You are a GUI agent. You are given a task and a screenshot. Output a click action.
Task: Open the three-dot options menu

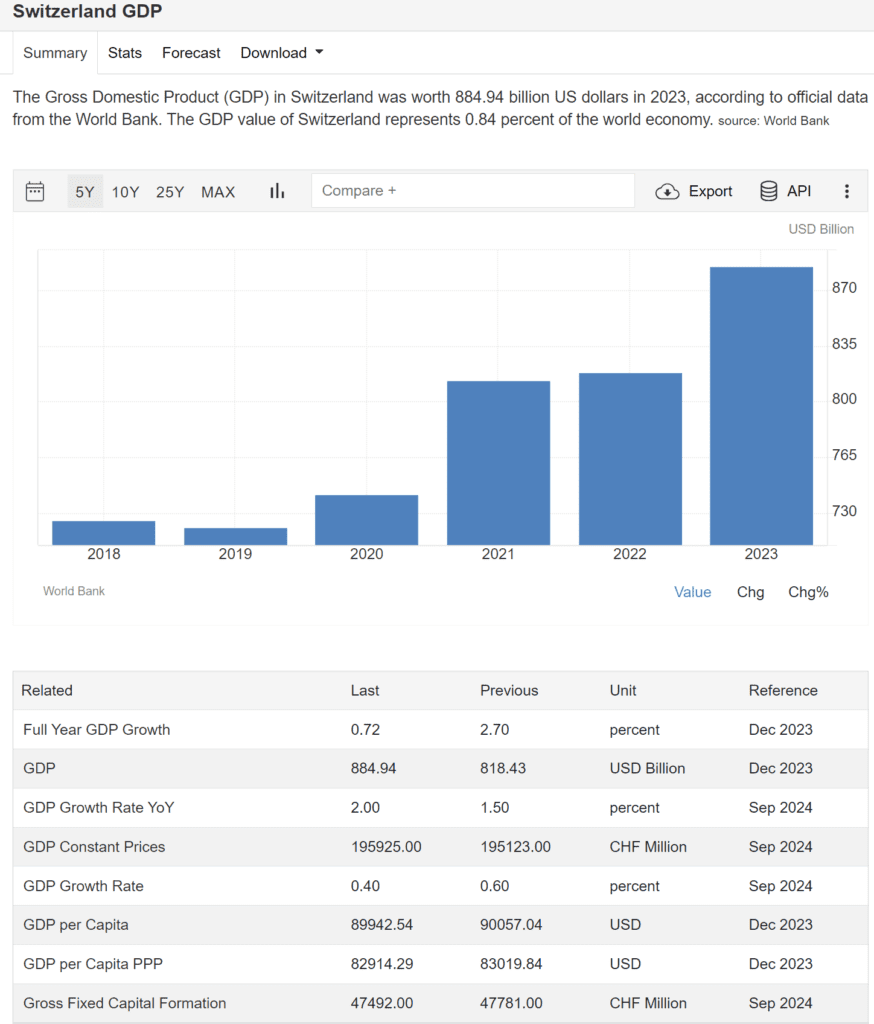[847, 191]
